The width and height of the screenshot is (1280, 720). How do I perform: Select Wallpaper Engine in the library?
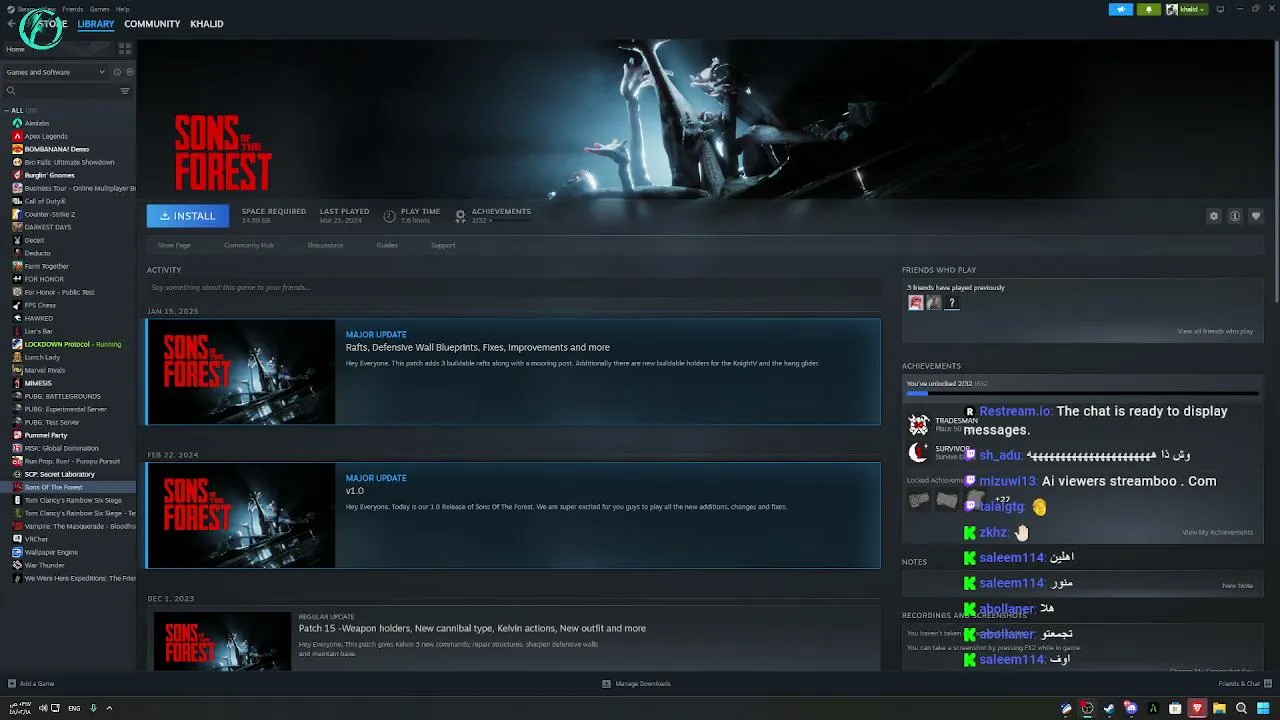tap(51, 552)
